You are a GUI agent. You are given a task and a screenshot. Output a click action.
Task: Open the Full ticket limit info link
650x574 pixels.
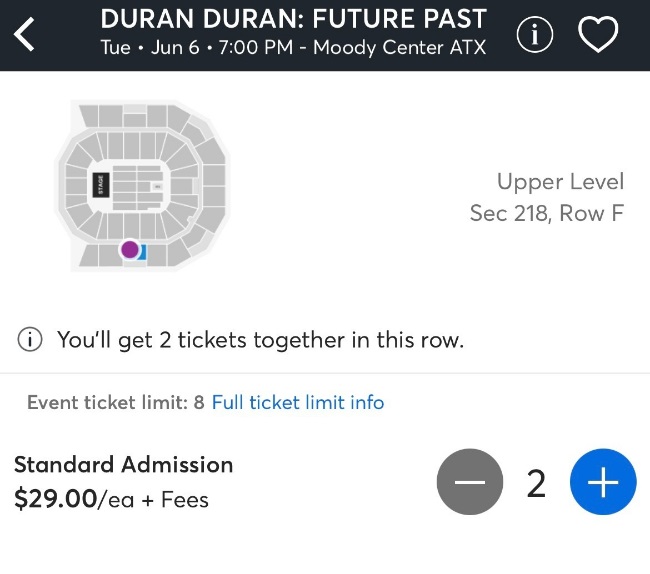tap(298, 402)
